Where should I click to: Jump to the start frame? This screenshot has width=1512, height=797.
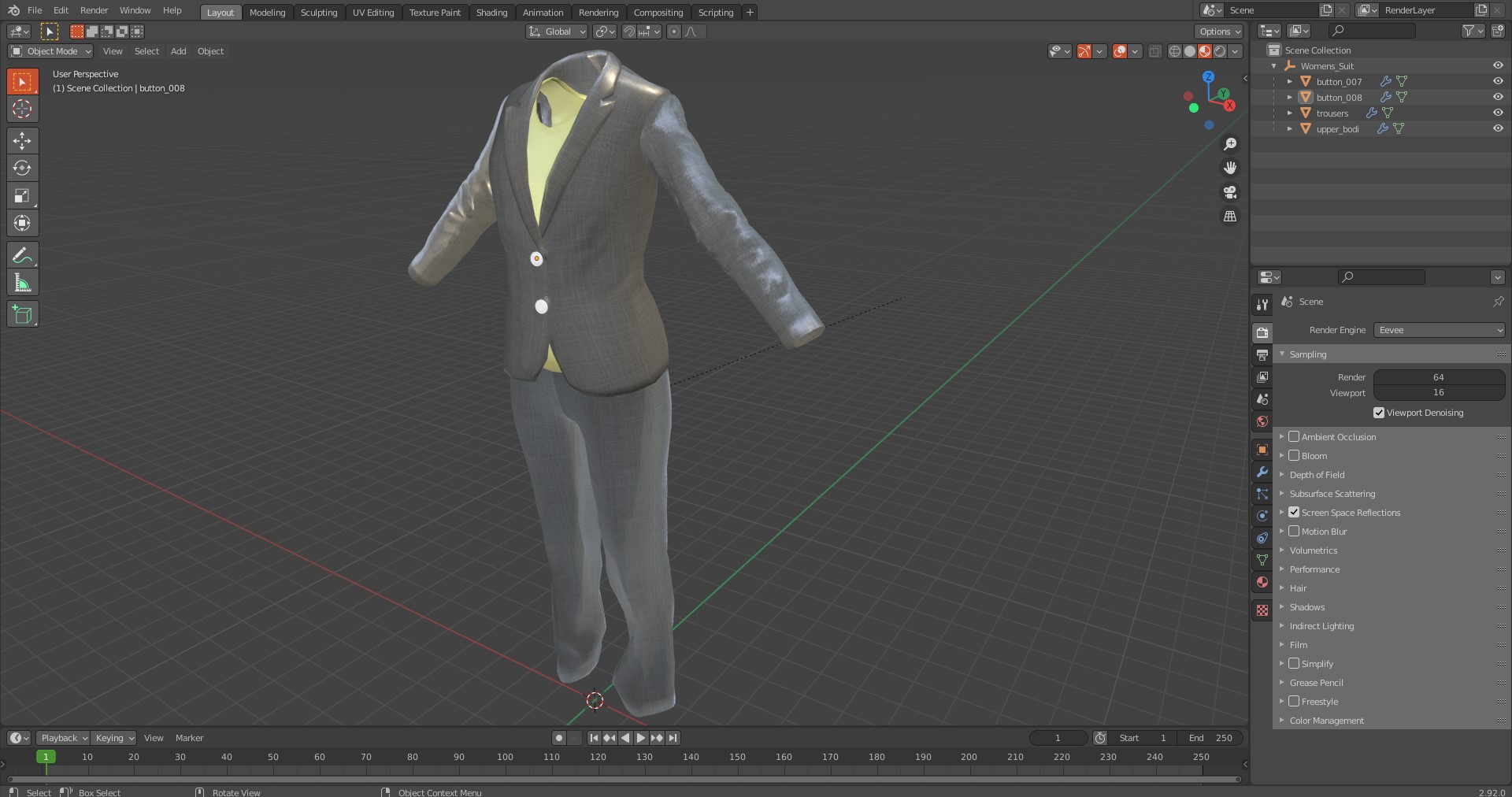tap(594, 738)
